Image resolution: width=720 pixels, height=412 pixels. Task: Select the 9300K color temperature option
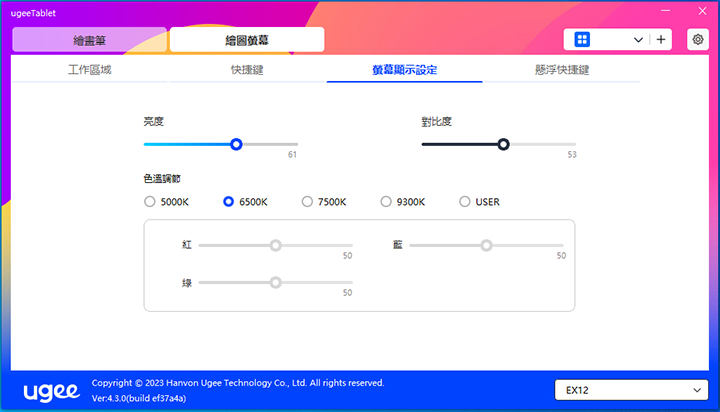[x=386, y=201]
